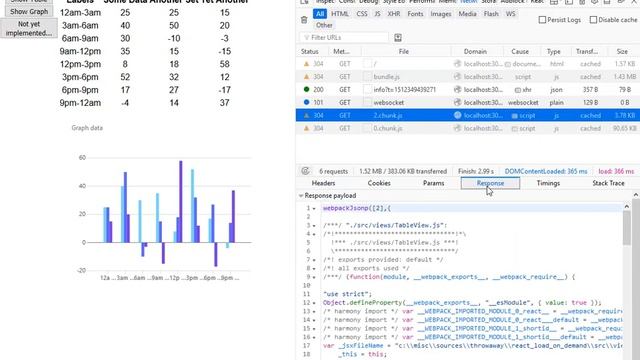
Task: Fold code at line 9 arrow
Action: 314,277
